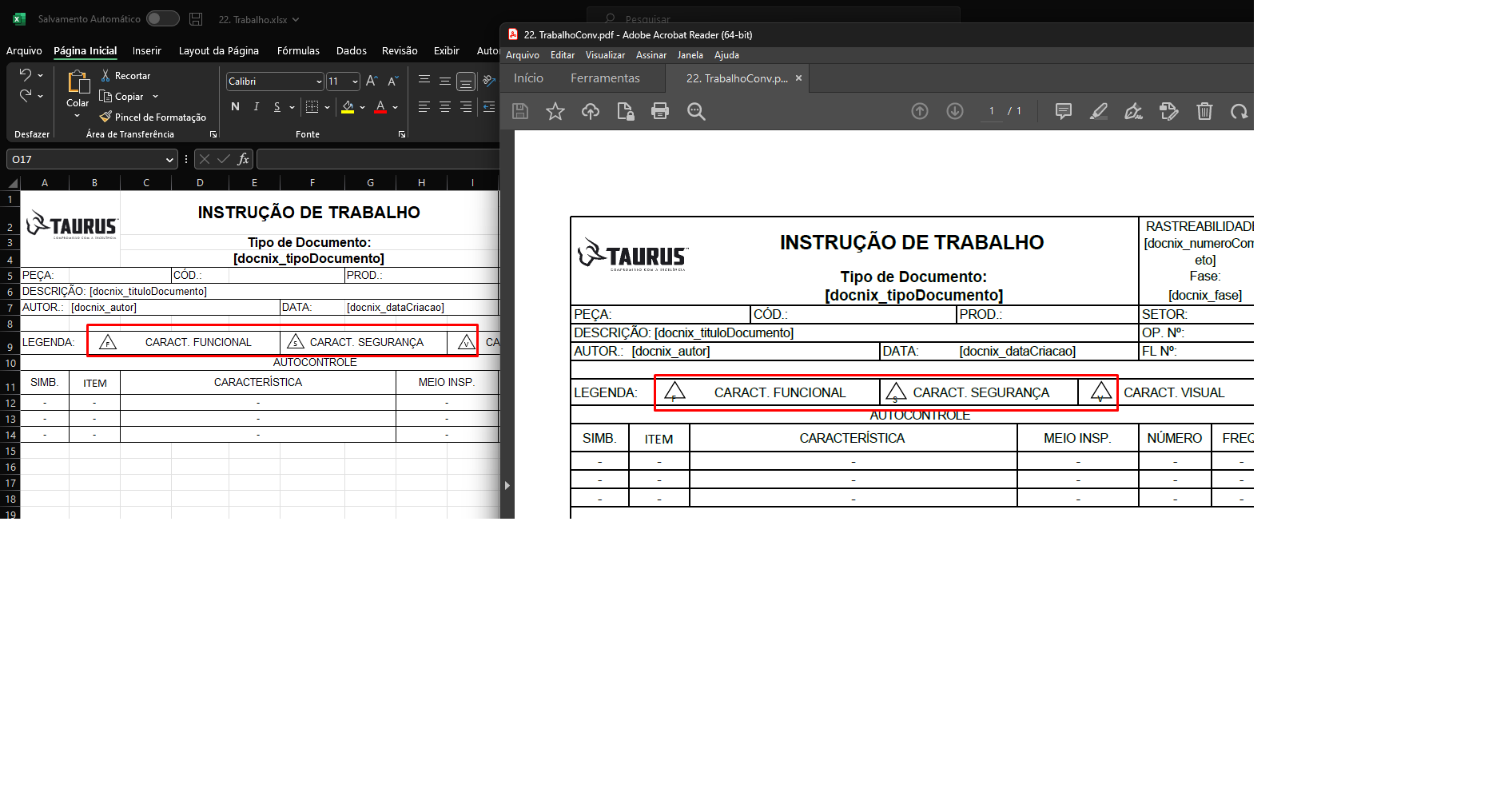The height and width of the screenshot is (804, 1512).
Task: Open Acrobat's Visualizar menu
Action: (x=605, y=55)
